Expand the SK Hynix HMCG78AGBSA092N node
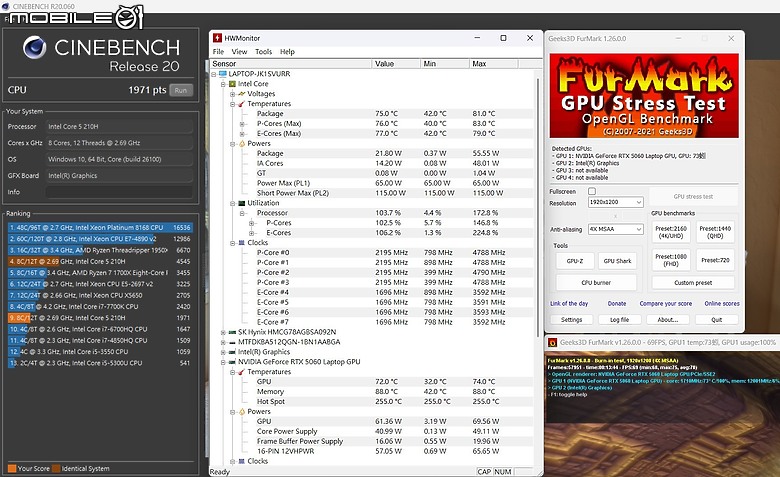Screen dimensions: 780x477 (x=223, y=332)
